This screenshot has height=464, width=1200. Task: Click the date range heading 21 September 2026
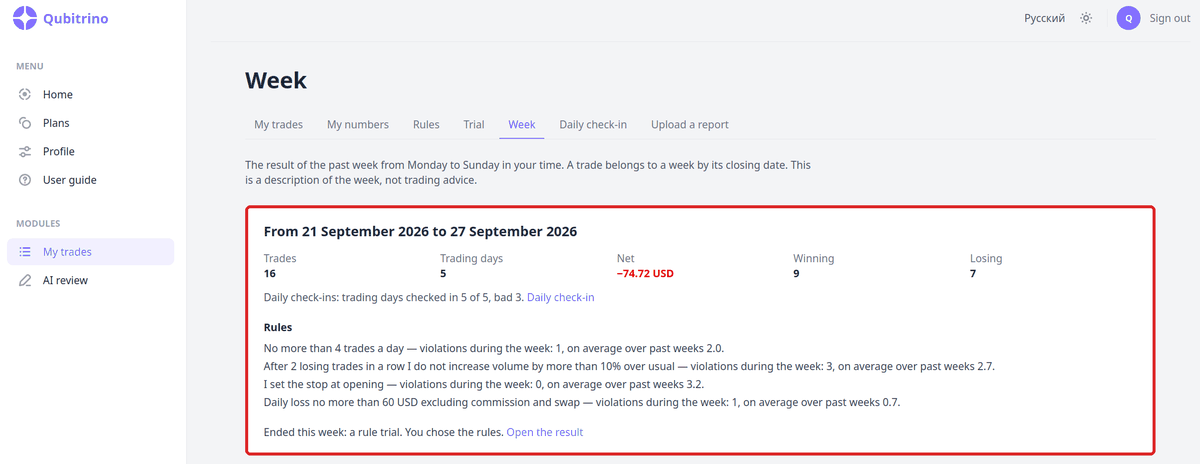click(x=420, y=231)
